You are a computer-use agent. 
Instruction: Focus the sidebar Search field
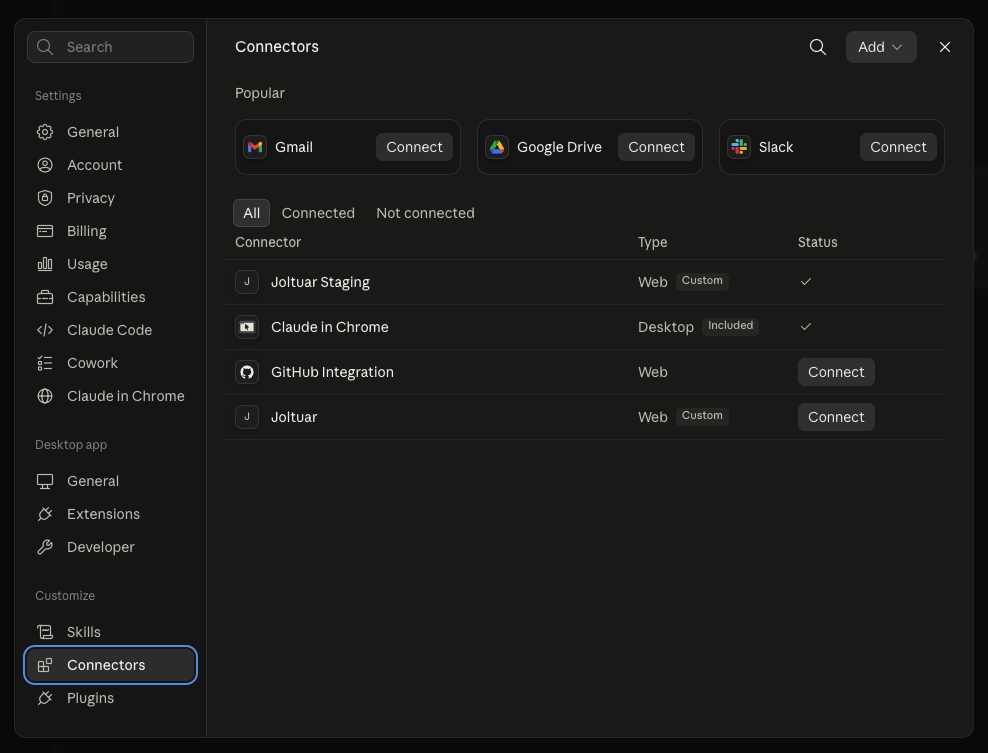(x=110, y=47)
